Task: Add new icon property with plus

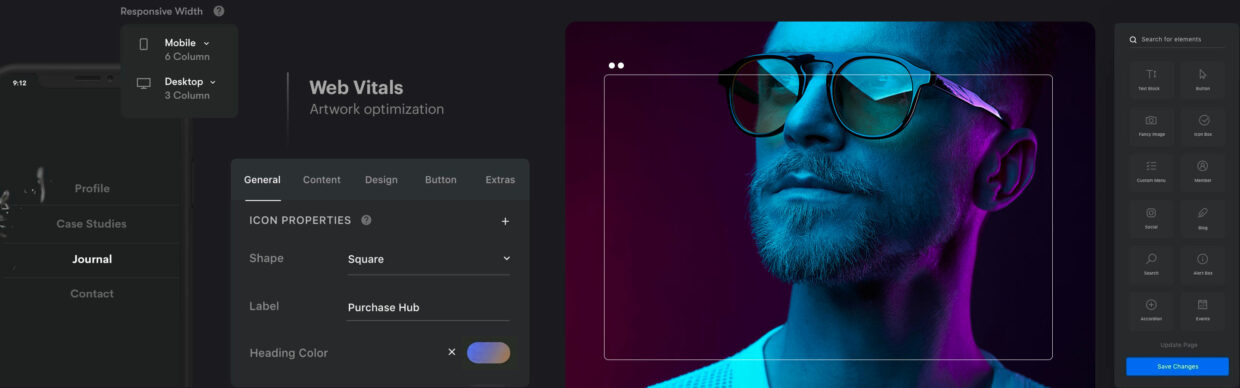Action: 505,221
